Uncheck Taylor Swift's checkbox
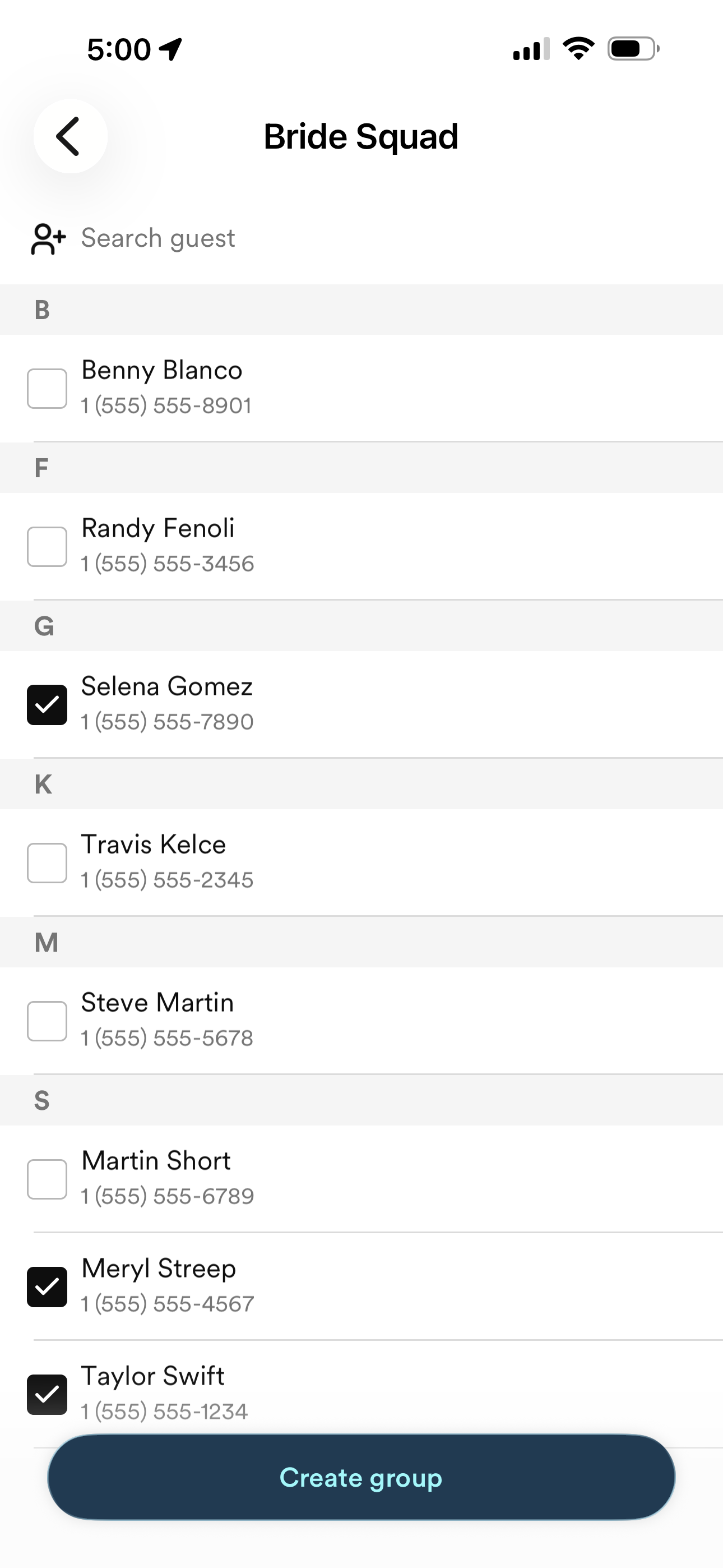723x1568 pixels. click(x=47, y=1395)
